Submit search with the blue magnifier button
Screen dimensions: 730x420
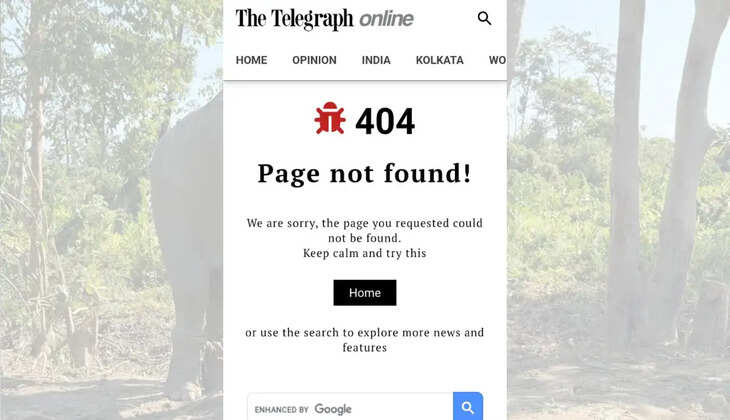[468, 407]
